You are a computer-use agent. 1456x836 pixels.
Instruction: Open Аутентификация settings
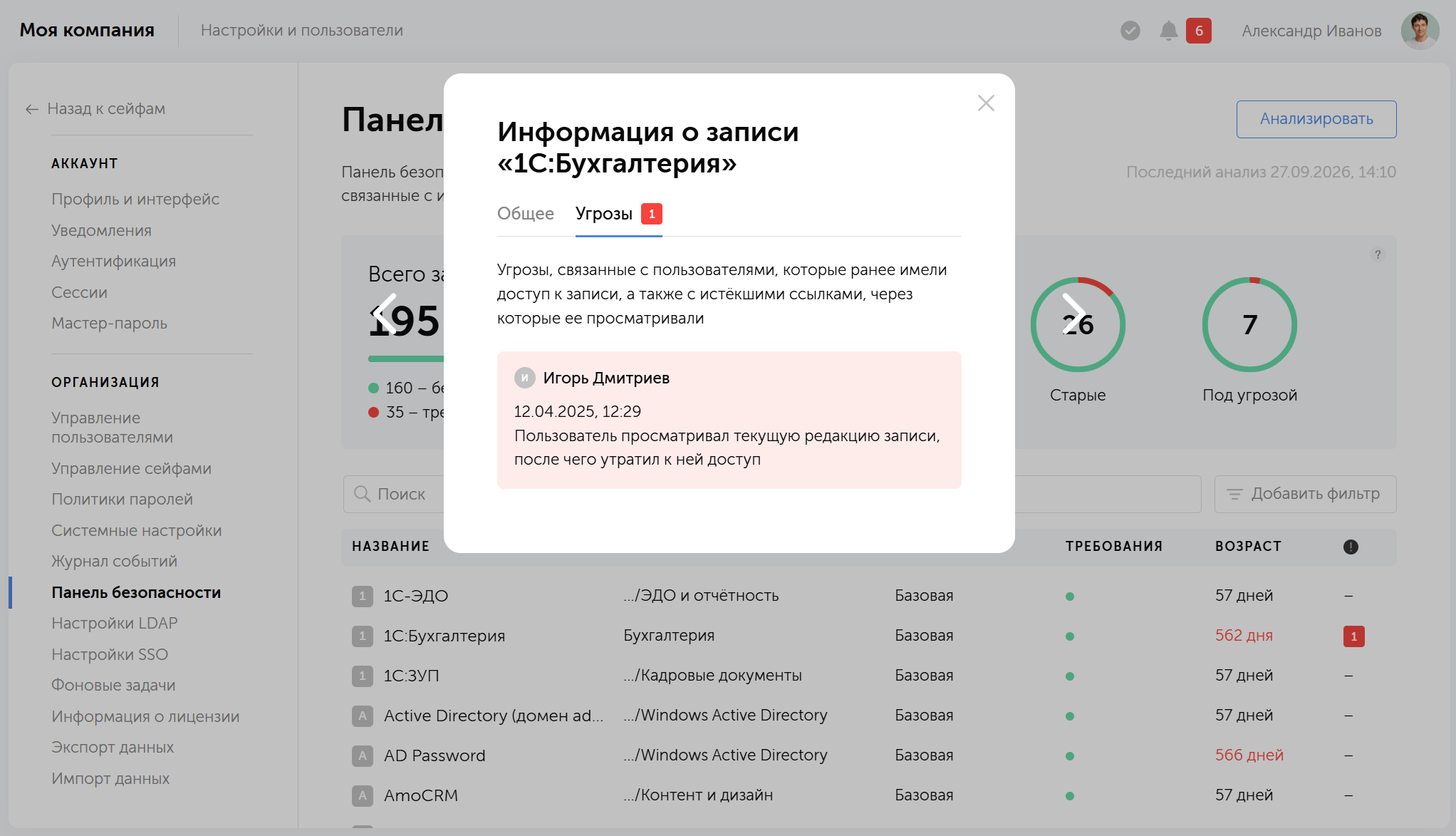click(x=113, y=262)
